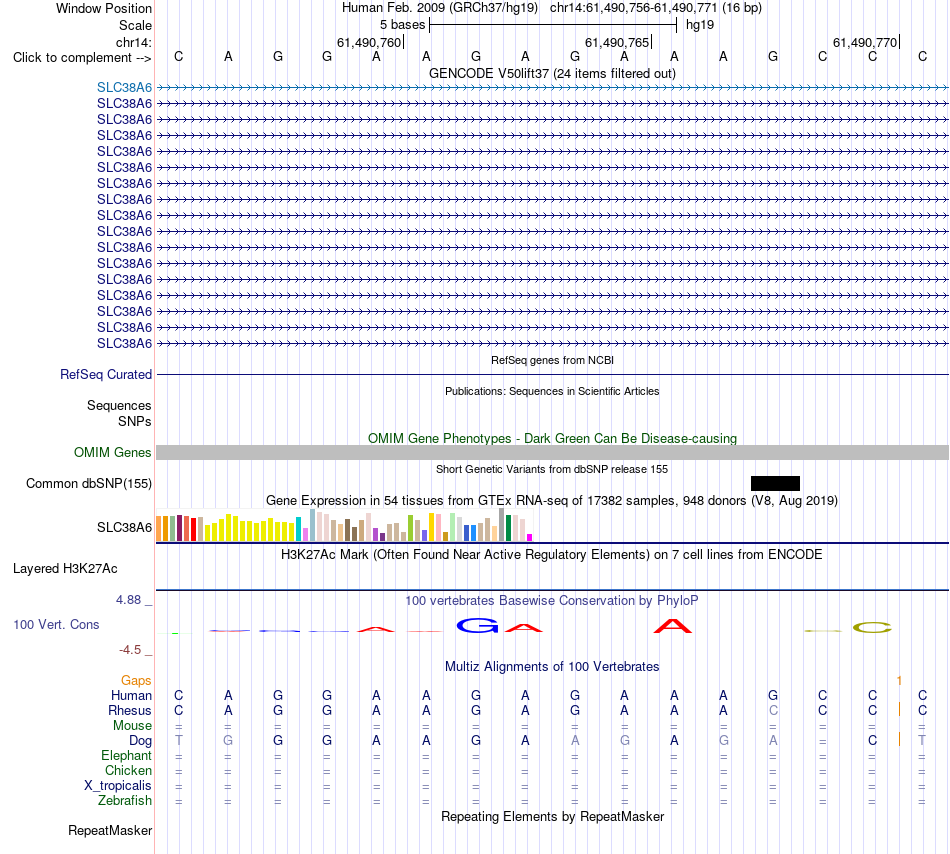
Task: Click the chr14: ruler label
Action: pyautogui.click(x=133, y=42)
